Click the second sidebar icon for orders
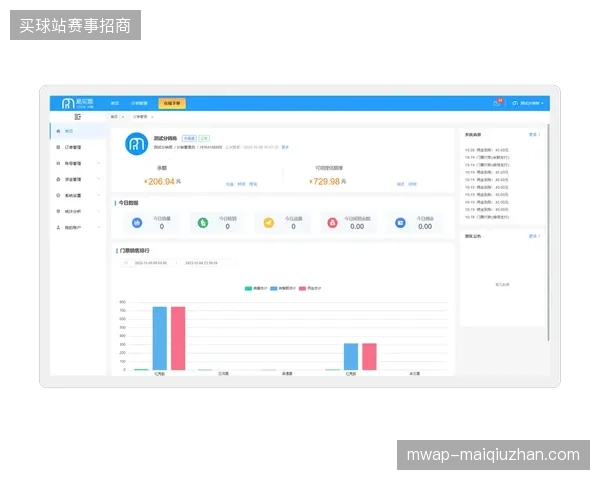The height and width of the screenshot is (480, 600). coord(58,147)
